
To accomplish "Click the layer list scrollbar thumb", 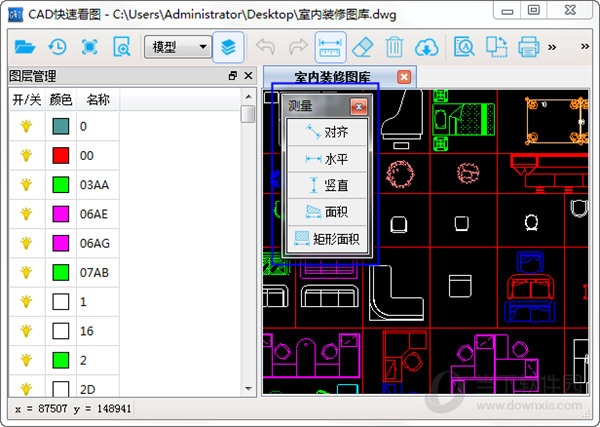I will point(248,114).
